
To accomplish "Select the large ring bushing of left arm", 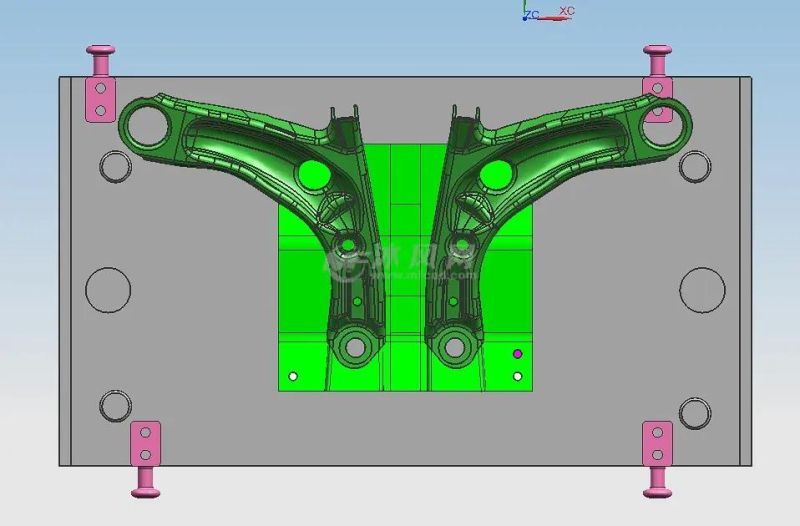I will click(x=147, y=124).
